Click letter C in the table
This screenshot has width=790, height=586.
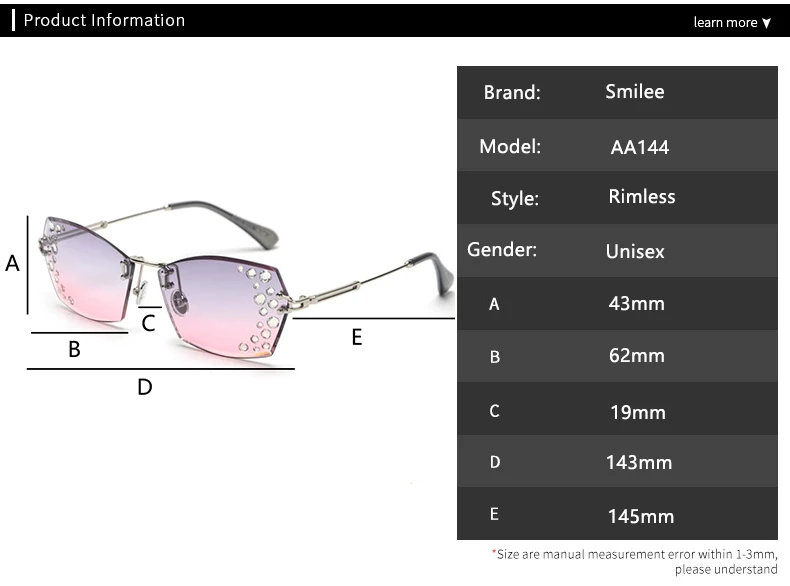point(494,411)
